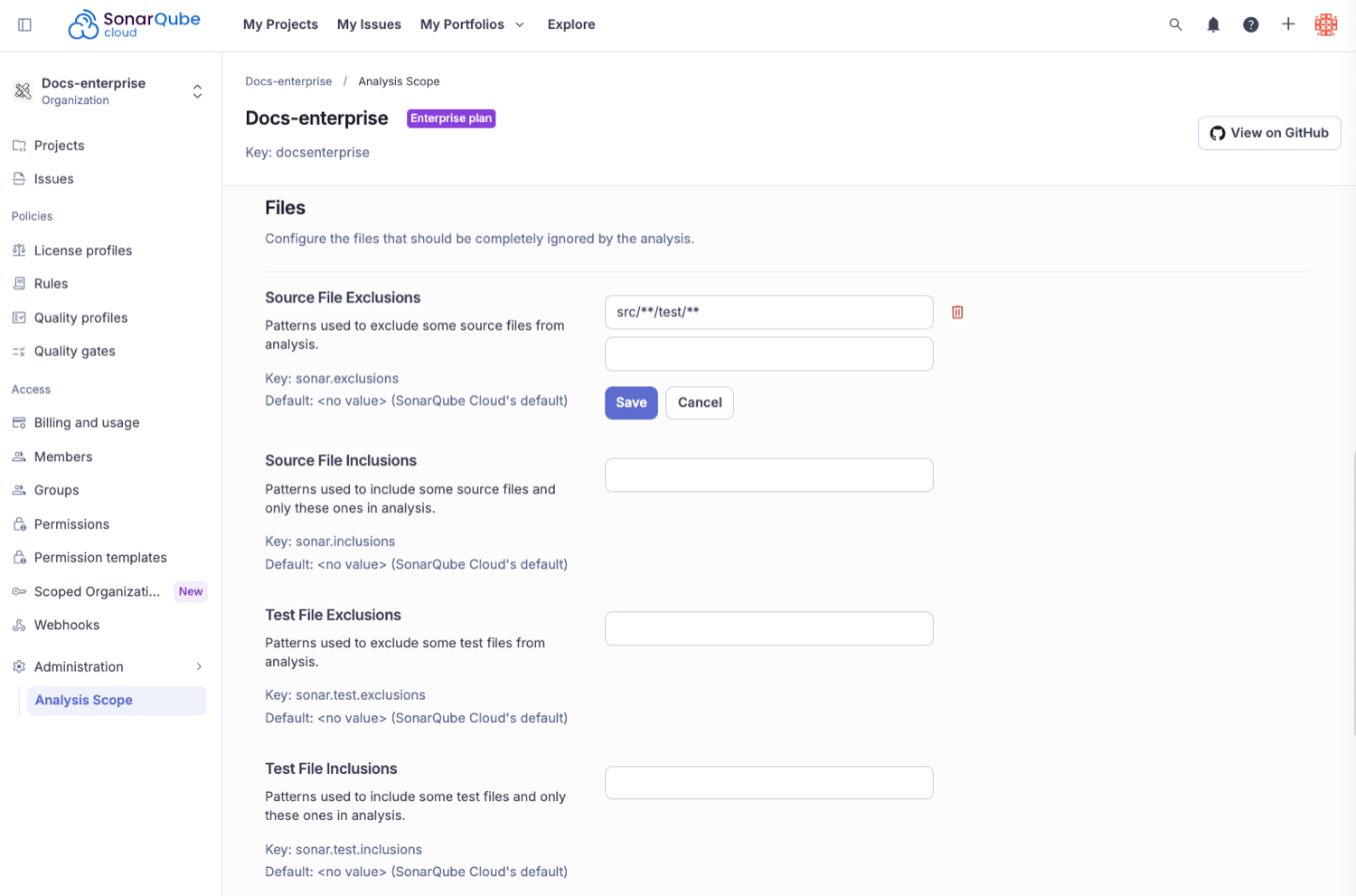Expand the Administration submenu arrow
1356x896 pixels.
[x=199, y=666]
